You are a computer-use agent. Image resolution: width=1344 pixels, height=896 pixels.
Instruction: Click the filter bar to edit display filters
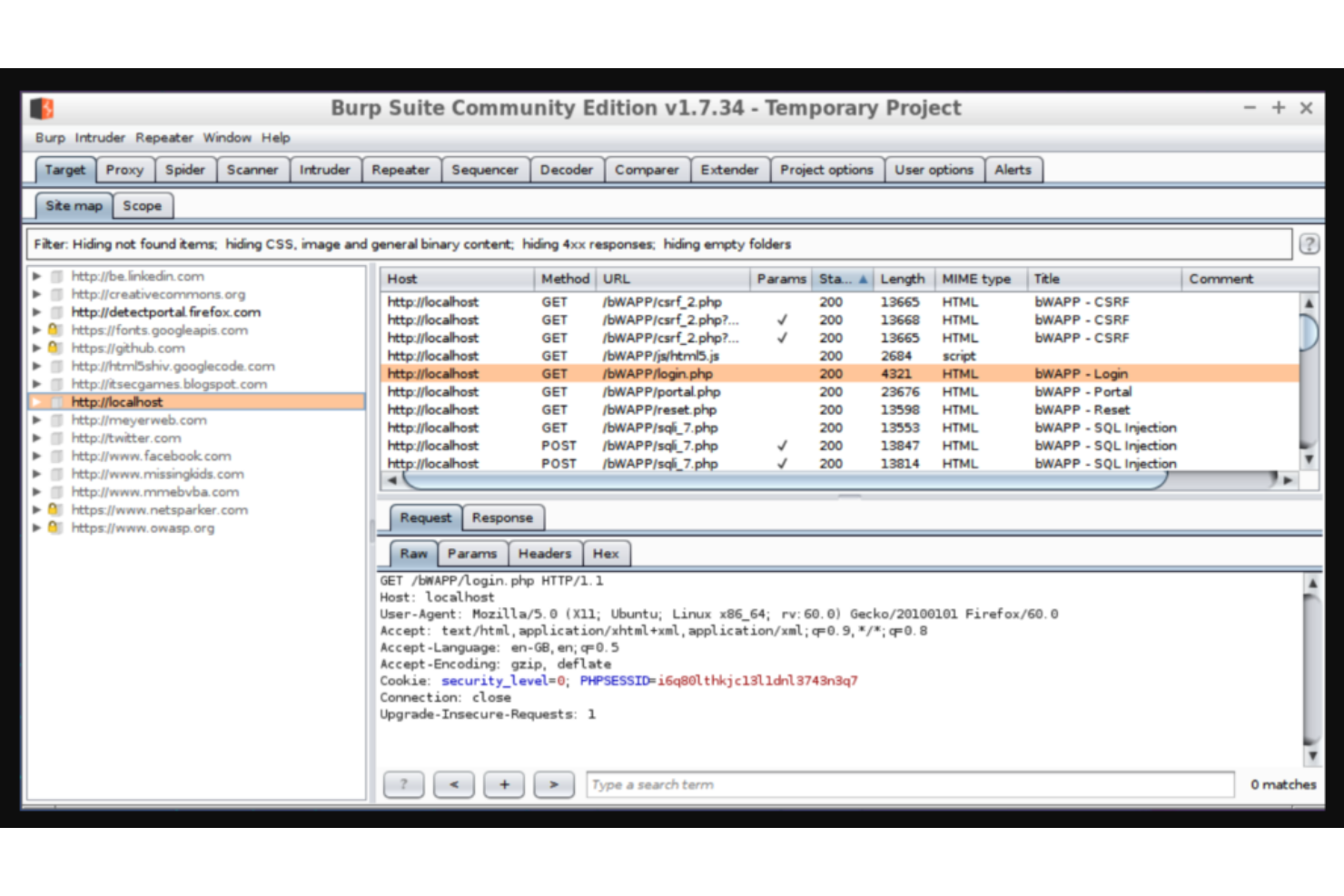pos(636,244)
